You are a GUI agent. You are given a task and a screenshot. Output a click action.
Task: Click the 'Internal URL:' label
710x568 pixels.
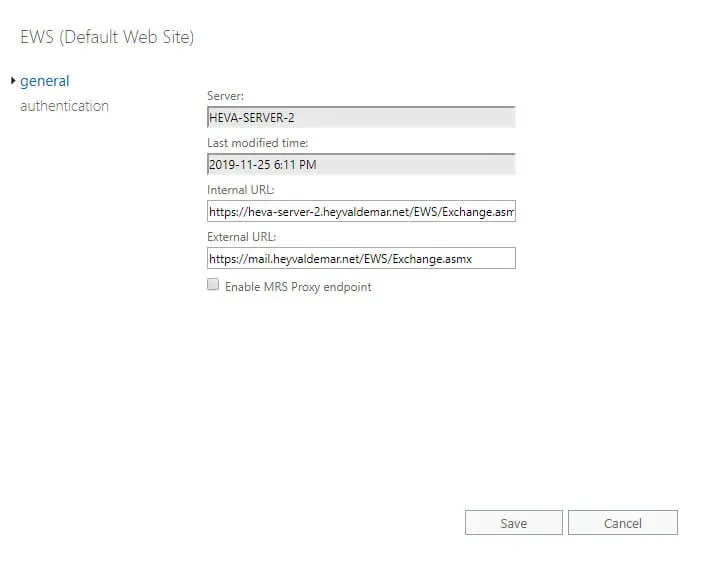[241, 190]
